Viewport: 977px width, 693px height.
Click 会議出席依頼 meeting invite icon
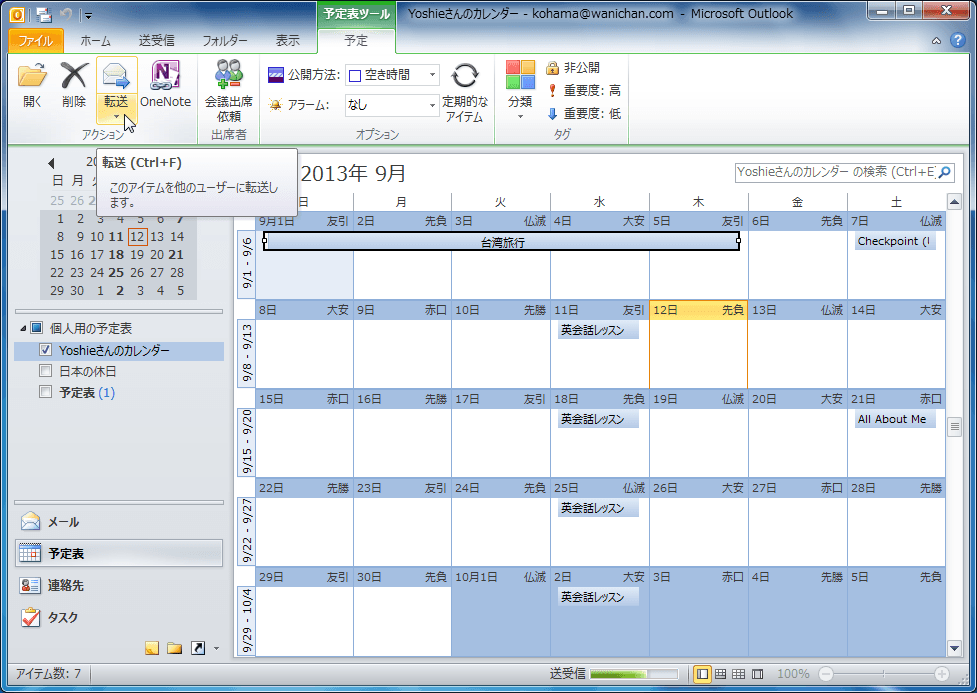pyautogui.click(x=229, y=91)
